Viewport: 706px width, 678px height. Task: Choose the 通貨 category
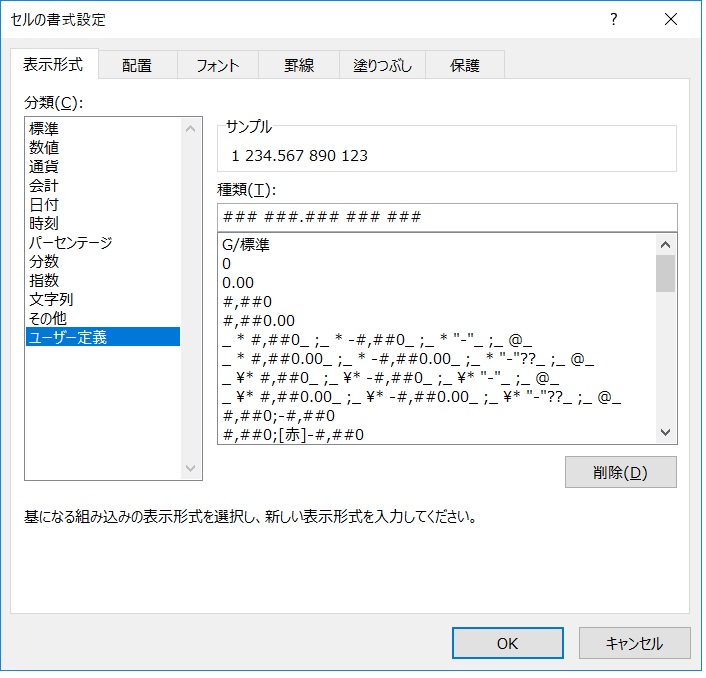click(104, 167)
